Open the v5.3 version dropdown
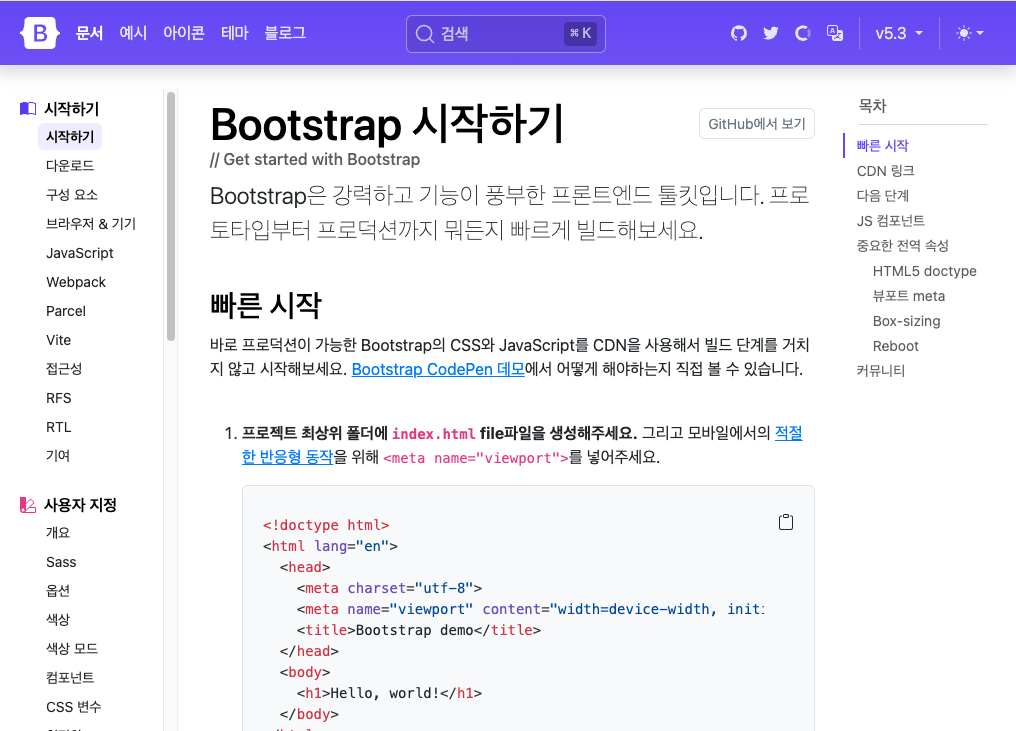This screenshot has height=731, width=1016. (899, 33)
